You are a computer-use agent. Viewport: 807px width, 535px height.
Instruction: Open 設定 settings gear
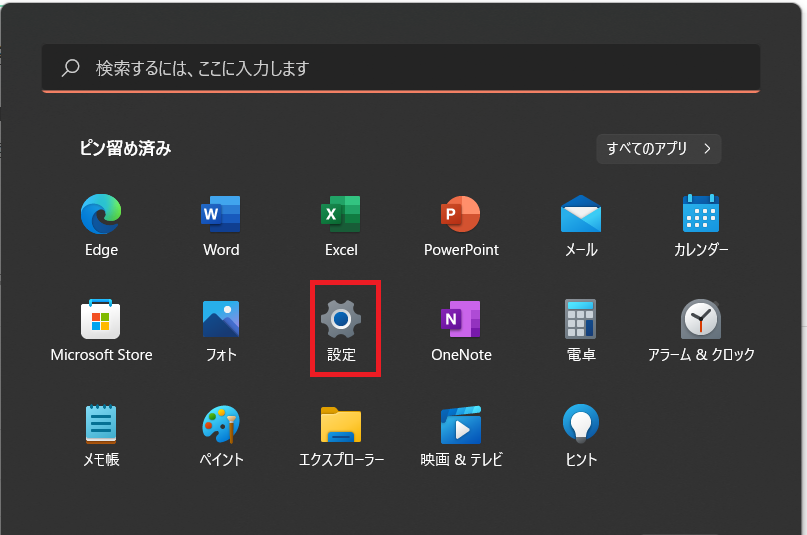pos(341,330)
